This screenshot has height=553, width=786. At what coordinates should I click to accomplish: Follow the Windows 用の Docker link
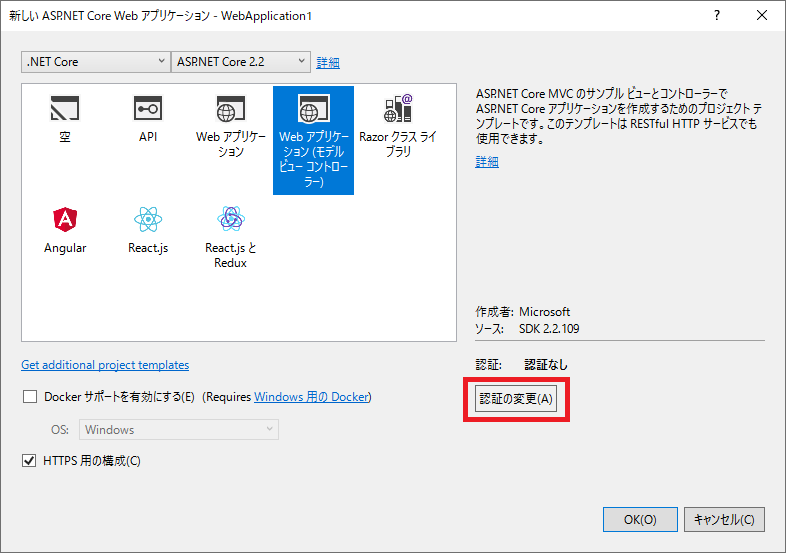(x=311, y=397)
